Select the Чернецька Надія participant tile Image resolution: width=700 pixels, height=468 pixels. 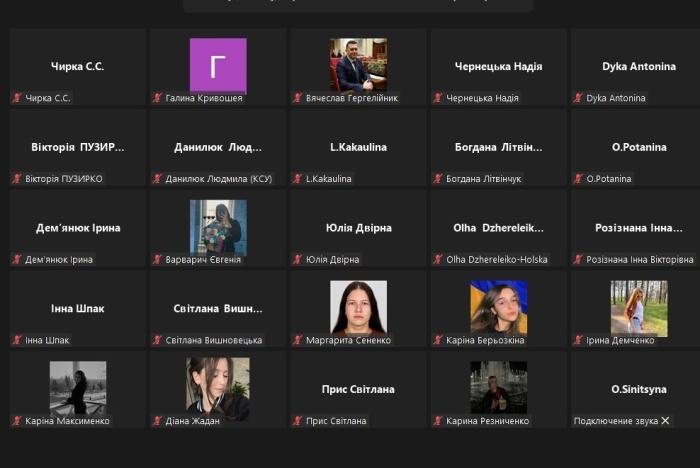[x=498, y=67]
